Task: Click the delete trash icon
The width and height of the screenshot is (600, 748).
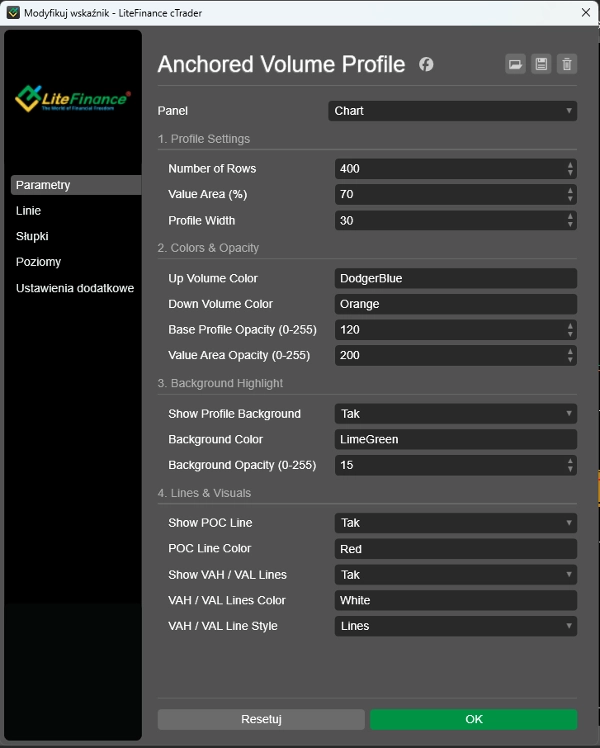Action: click(x=567, y=64)
